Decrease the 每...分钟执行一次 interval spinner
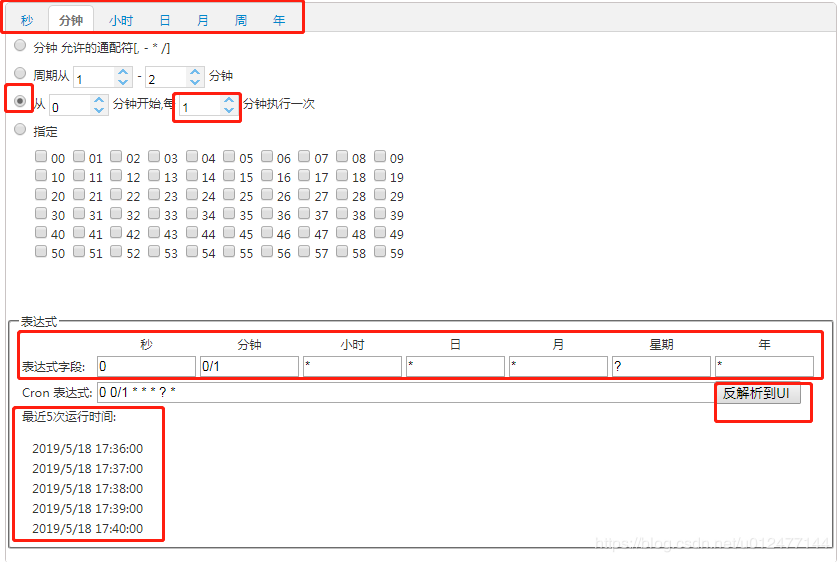This screenshot has height=562, width=839. click(229, 110)
